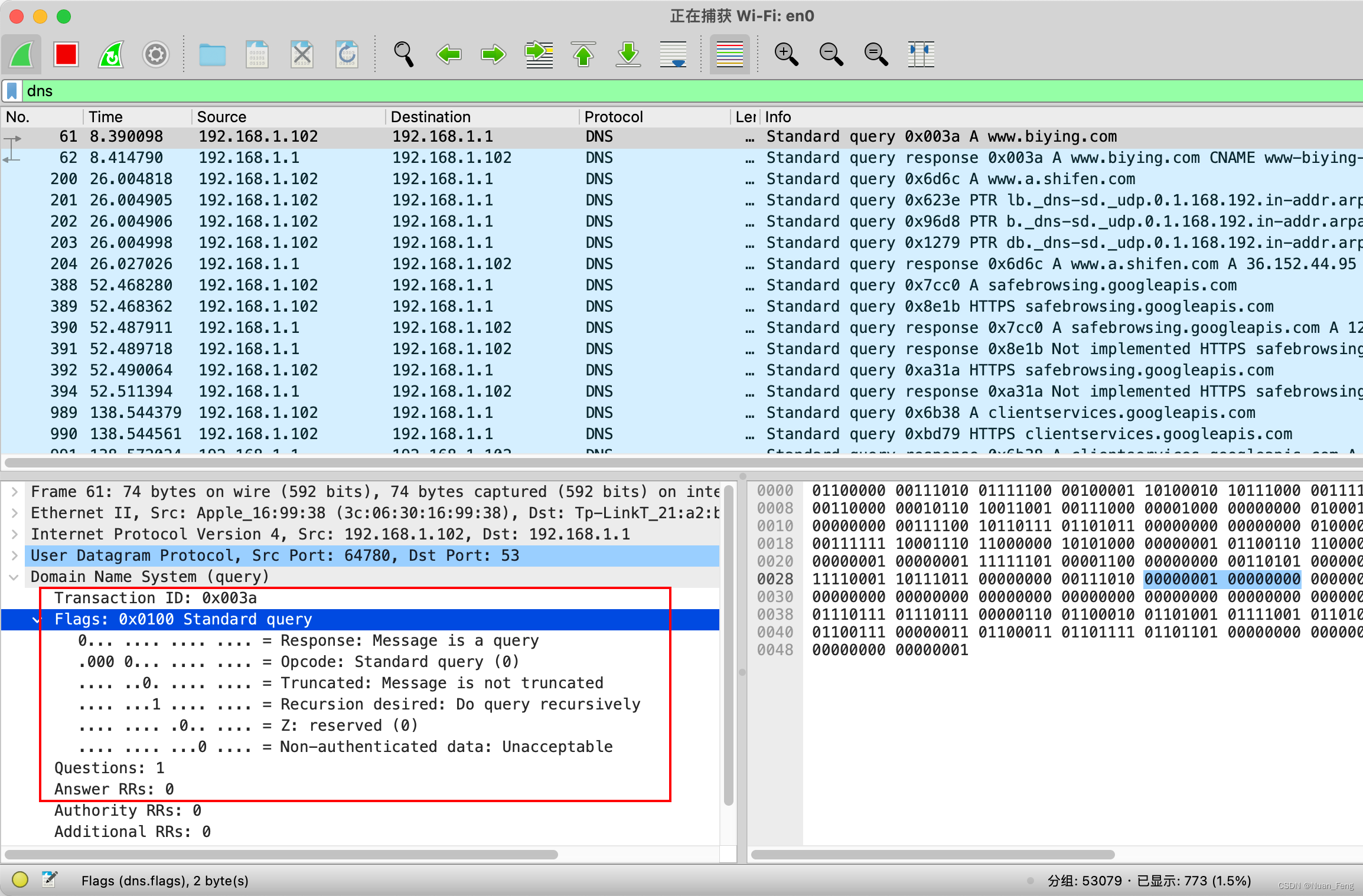
Task: Select the Authority RRs: 0 field
Action: tap(360, 810)
